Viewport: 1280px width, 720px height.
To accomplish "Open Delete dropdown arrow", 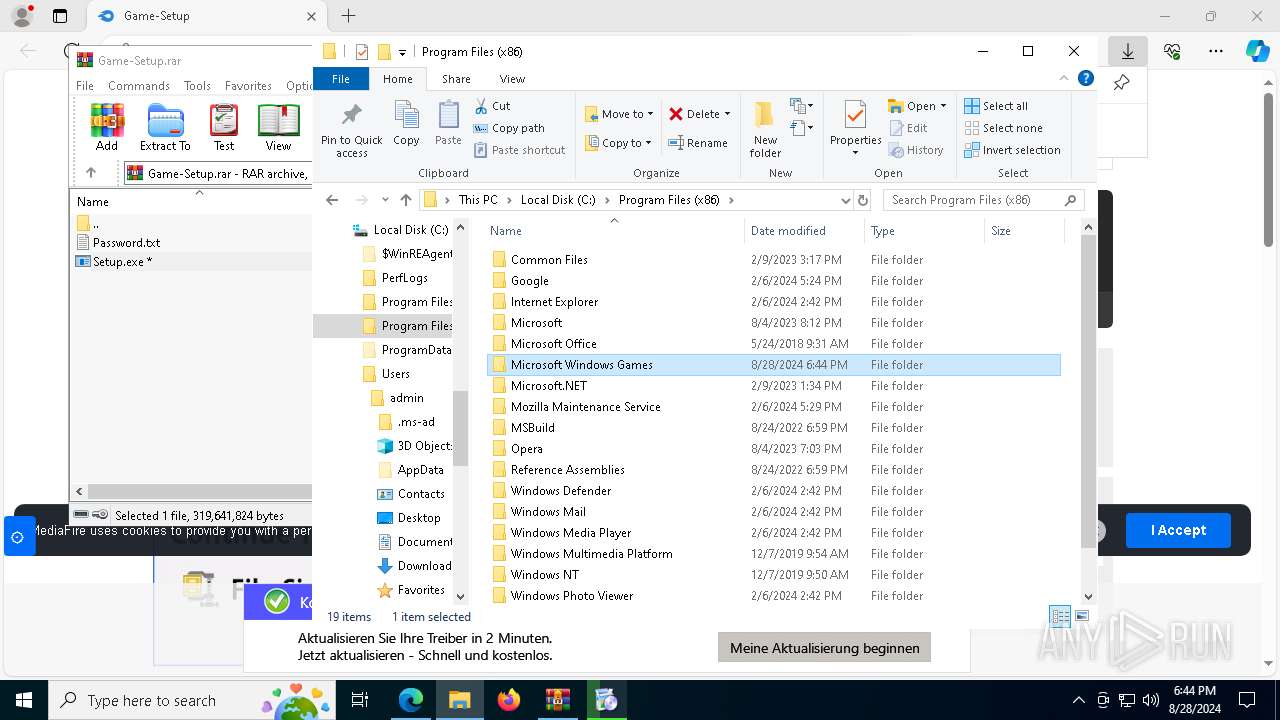I will 727,114.
